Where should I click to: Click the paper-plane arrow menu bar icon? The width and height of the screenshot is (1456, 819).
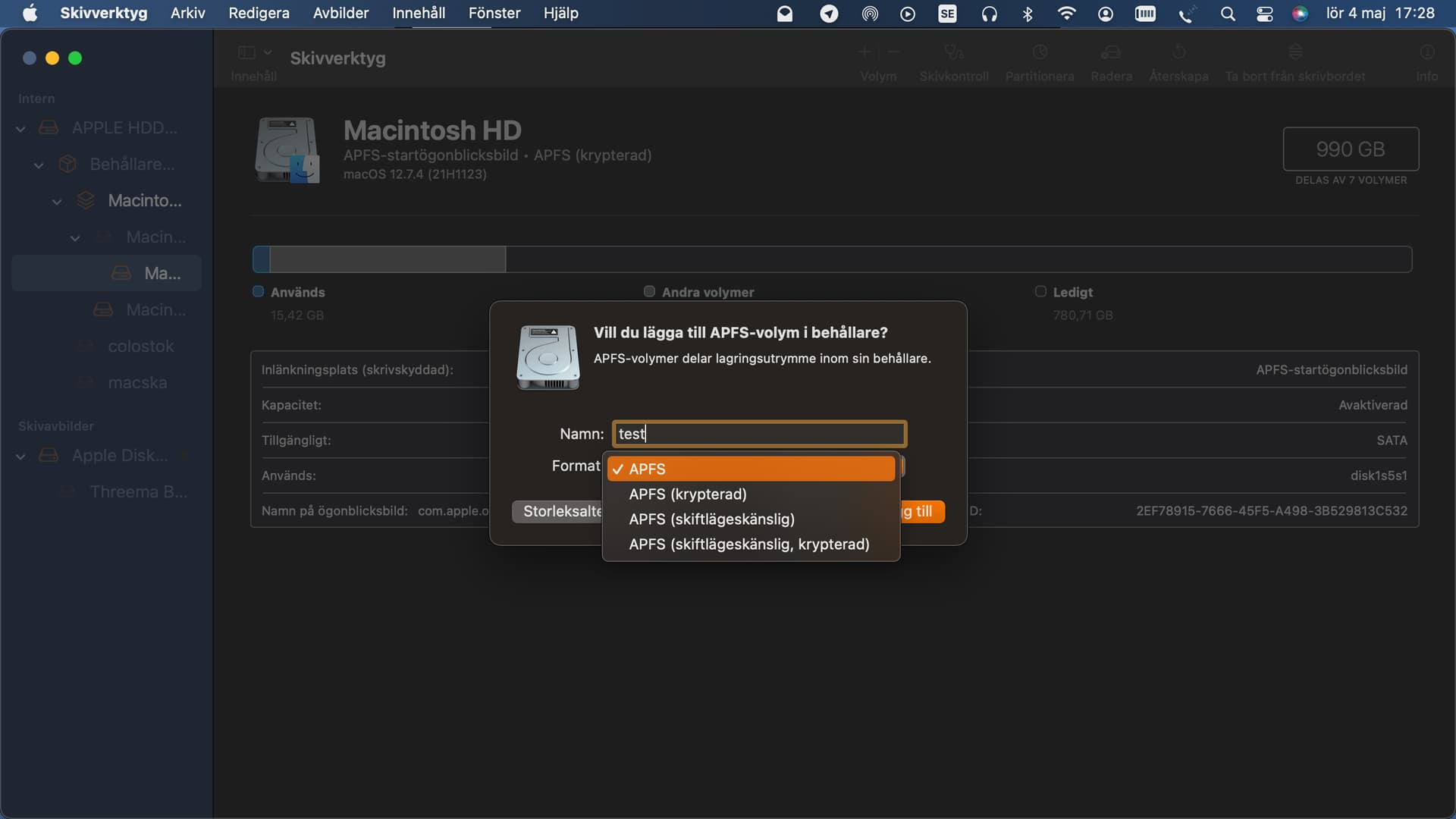[829, 14]
